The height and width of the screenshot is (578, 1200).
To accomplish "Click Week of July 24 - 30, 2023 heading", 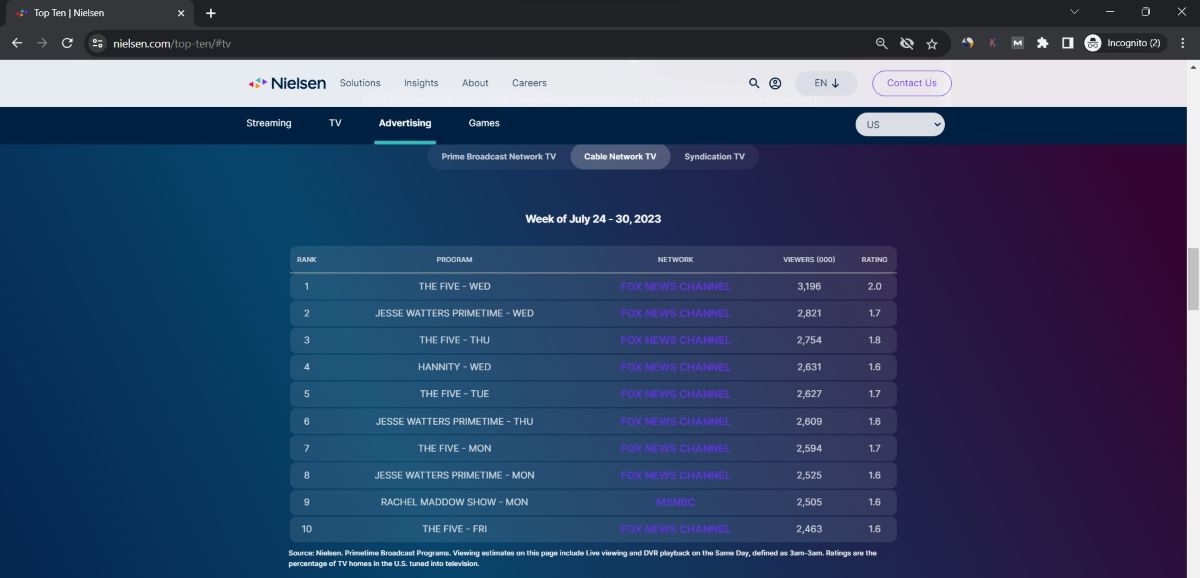I will click(593, 218).
